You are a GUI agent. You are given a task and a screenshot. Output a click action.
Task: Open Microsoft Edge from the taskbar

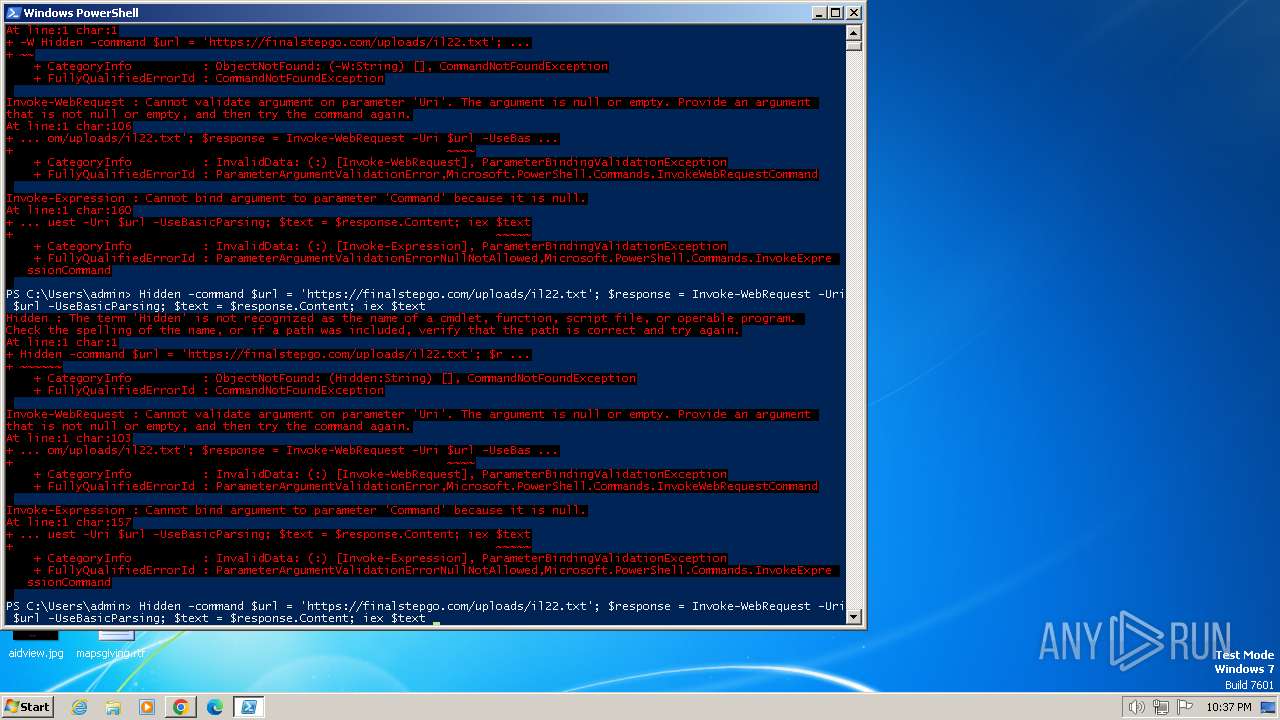pyautogui.click(x=214, y=707)
